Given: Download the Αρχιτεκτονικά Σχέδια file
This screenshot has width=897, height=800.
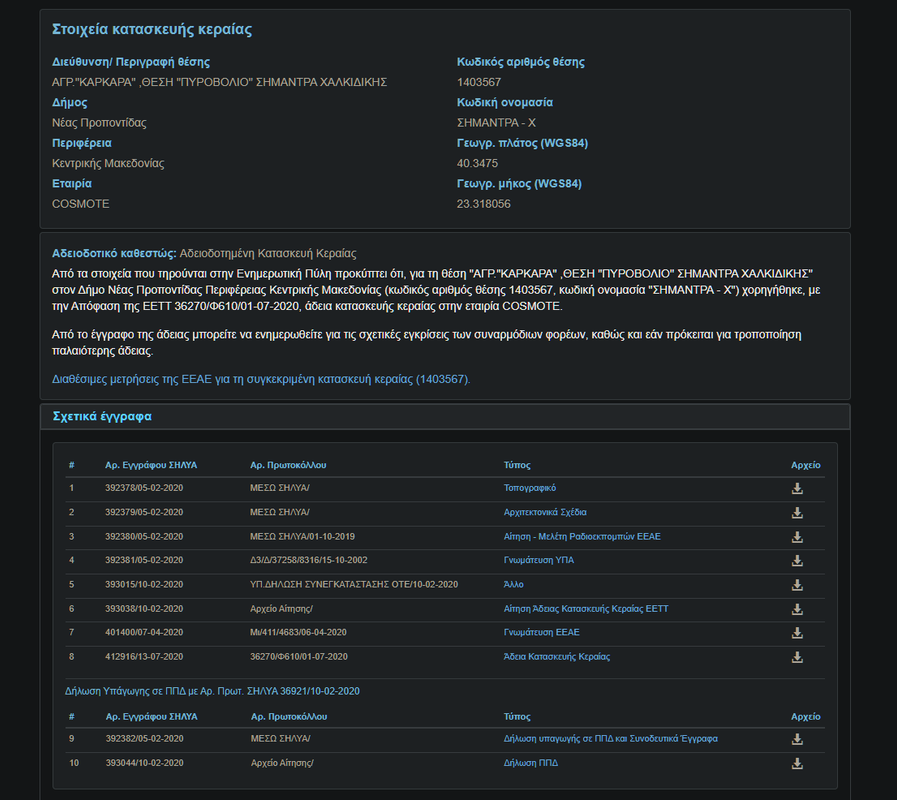Looking at the screenshot, I should pos(797,513).
